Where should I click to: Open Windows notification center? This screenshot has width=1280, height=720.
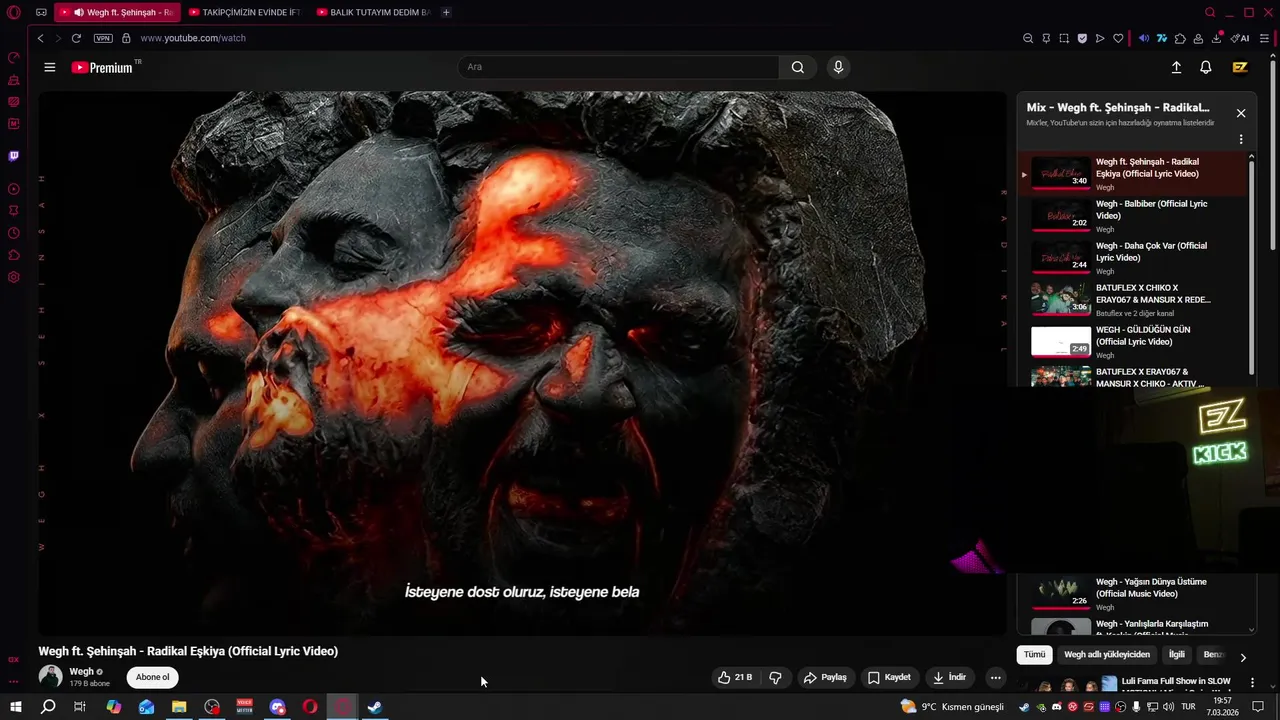(1259, 707)
